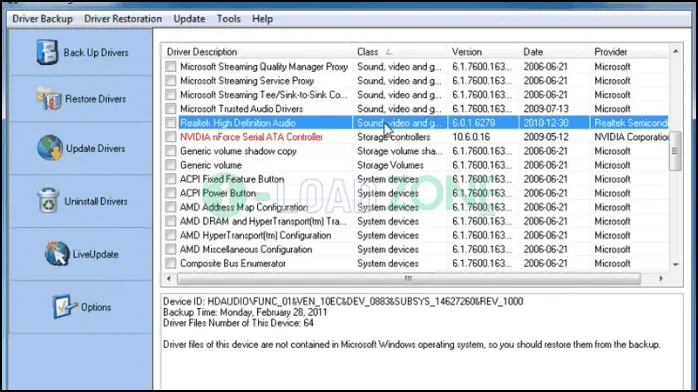The width and height of the screenshot is (698, 392).
Task: Click the Storage Volumes class cell
Action: click(390, 165)
